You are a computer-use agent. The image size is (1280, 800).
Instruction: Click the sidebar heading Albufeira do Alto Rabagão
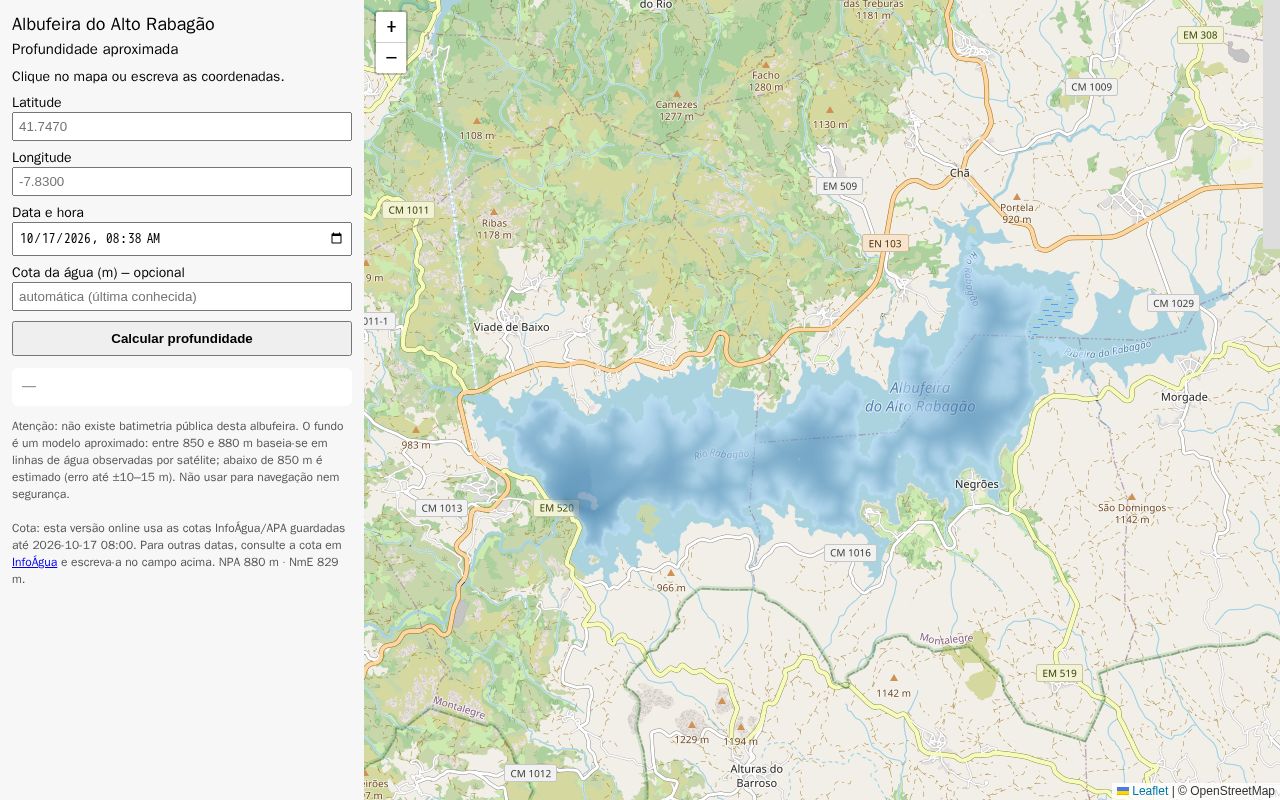tap(113, 24)
